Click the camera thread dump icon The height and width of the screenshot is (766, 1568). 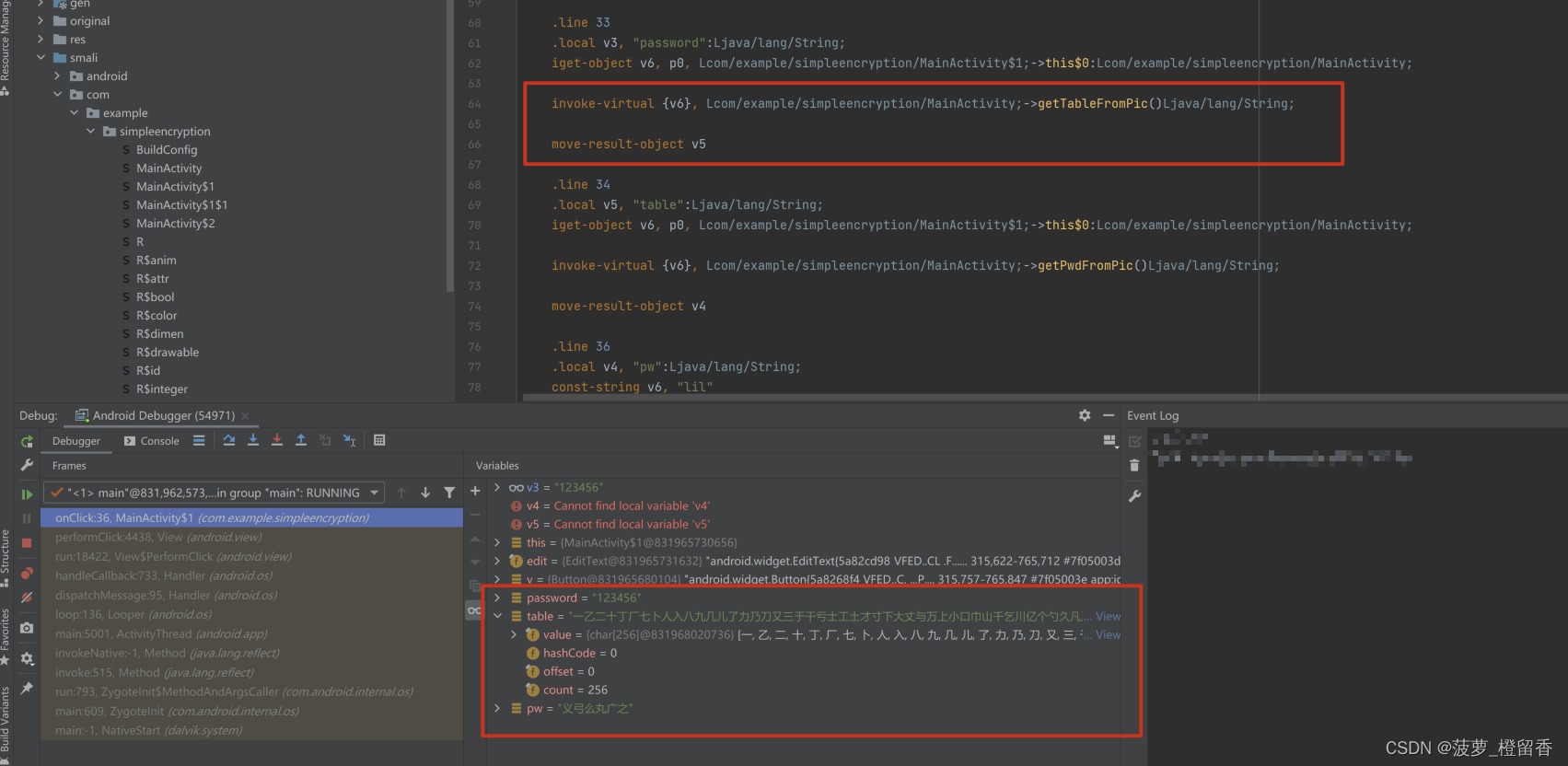pyautogui.click(x=27, y=628)
